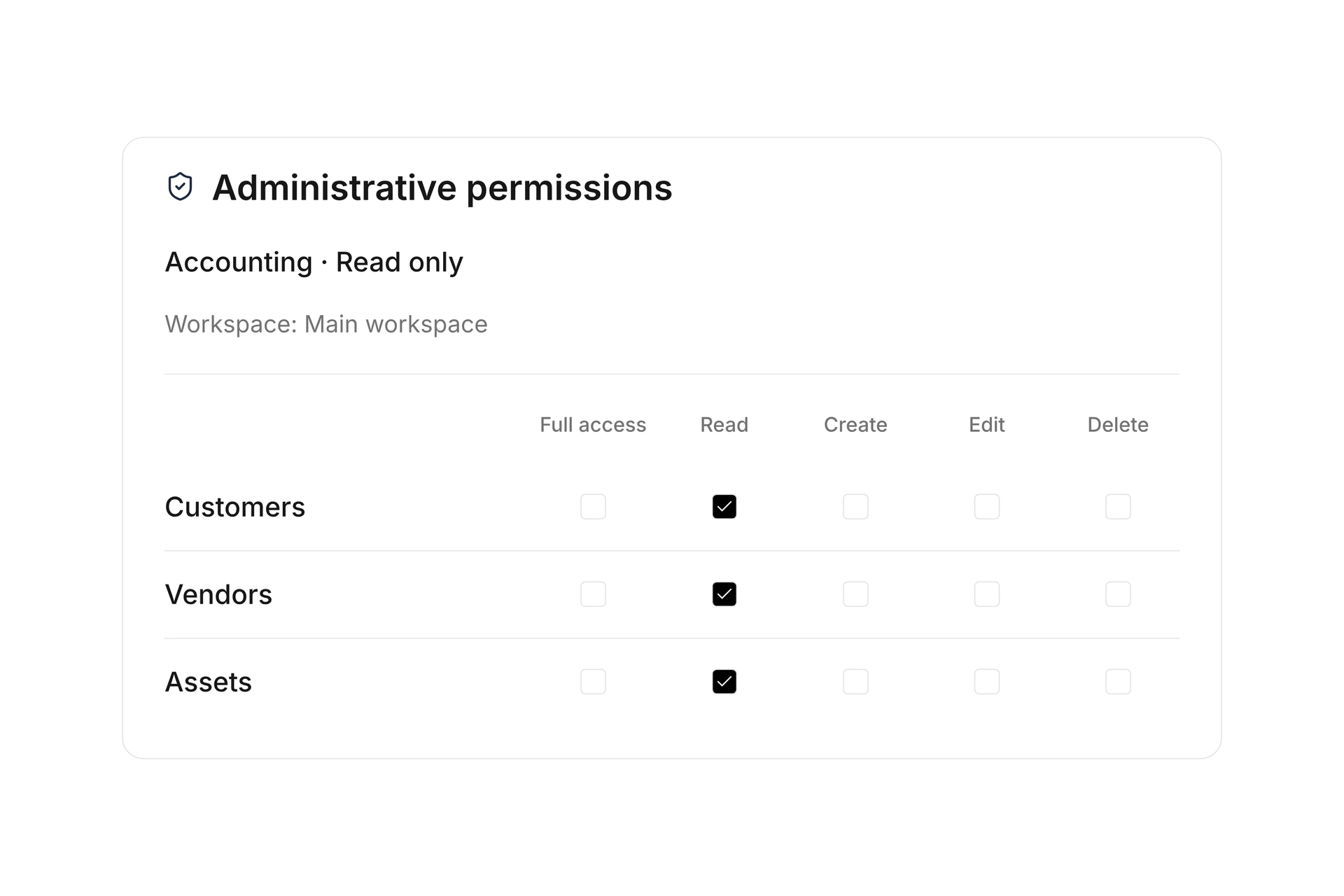Click the Workspace: Main workspace text
1344x896 pixels.
tap(326, 324)
